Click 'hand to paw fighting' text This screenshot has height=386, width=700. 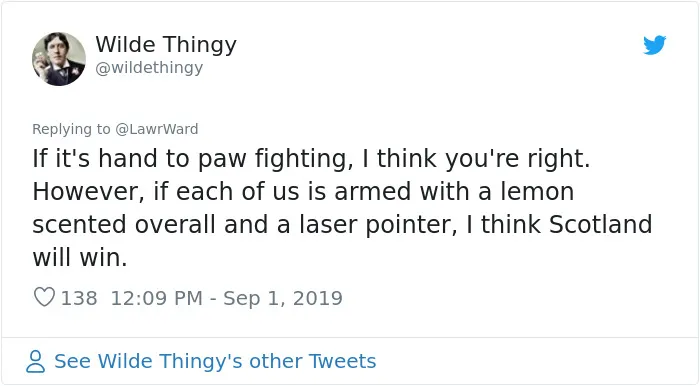click(x=226, y=159)
